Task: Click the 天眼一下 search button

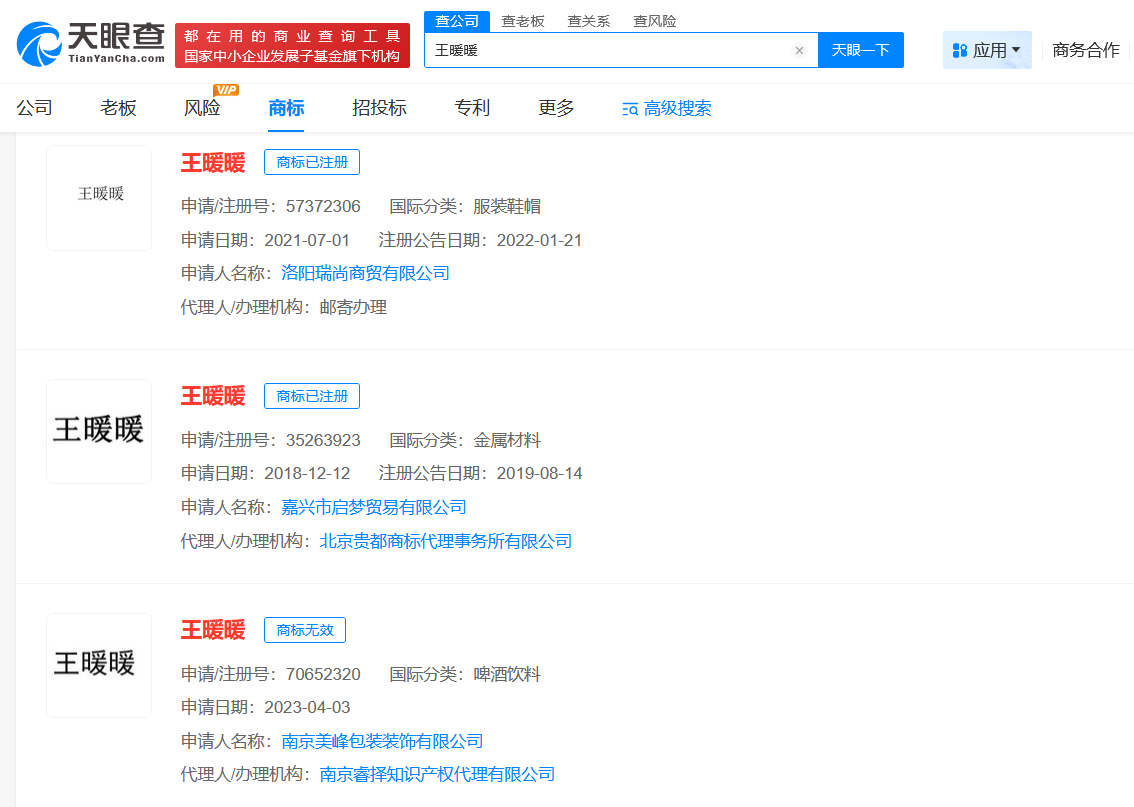Action: [861, 50]
